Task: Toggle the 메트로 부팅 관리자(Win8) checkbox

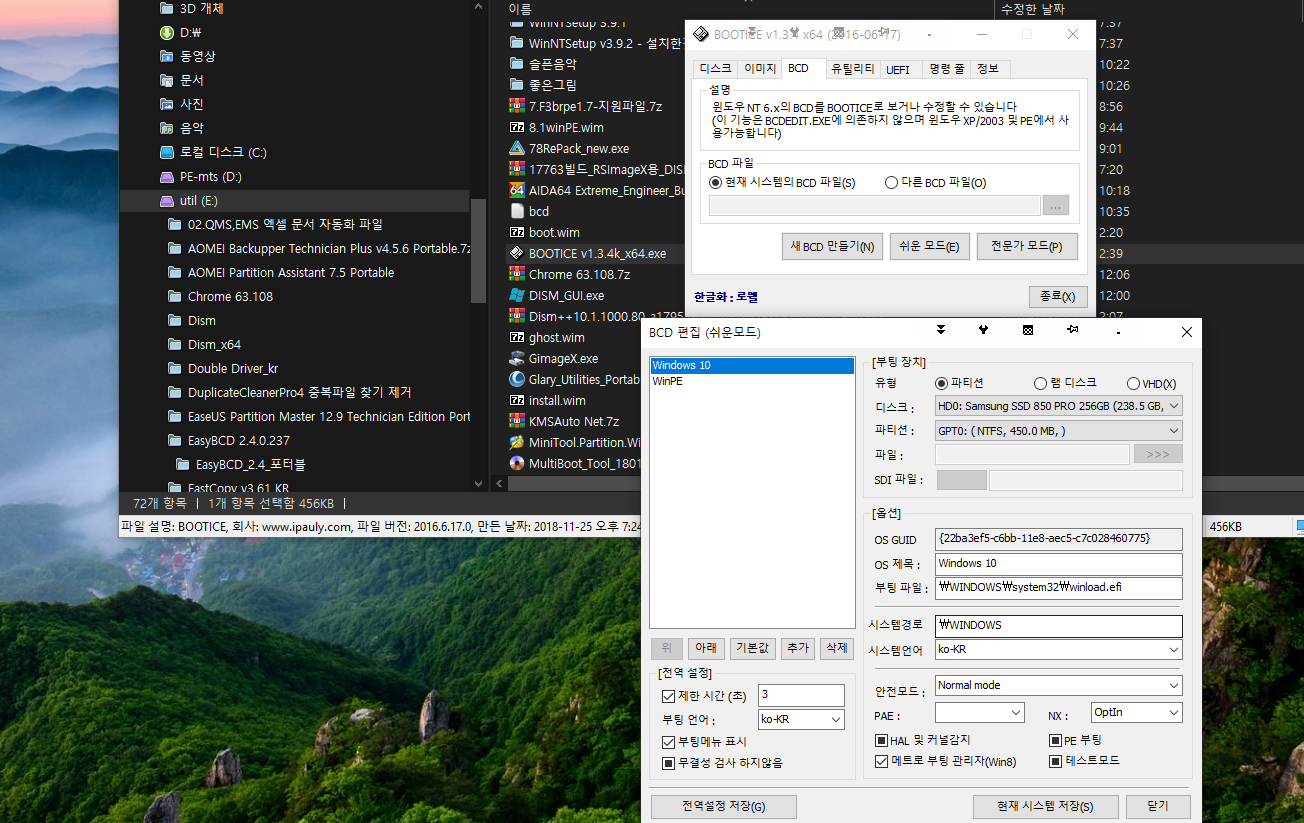Action: pyautogui.click(x=881, y=761)
